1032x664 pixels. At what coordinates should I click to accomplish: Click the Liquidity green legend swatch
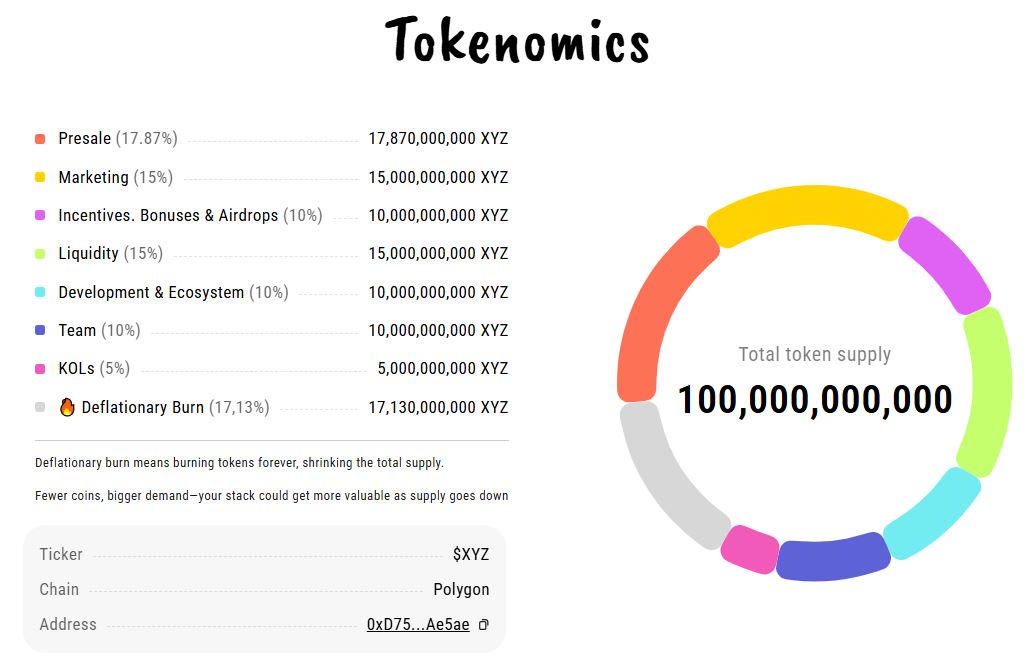tap(40, 254)
